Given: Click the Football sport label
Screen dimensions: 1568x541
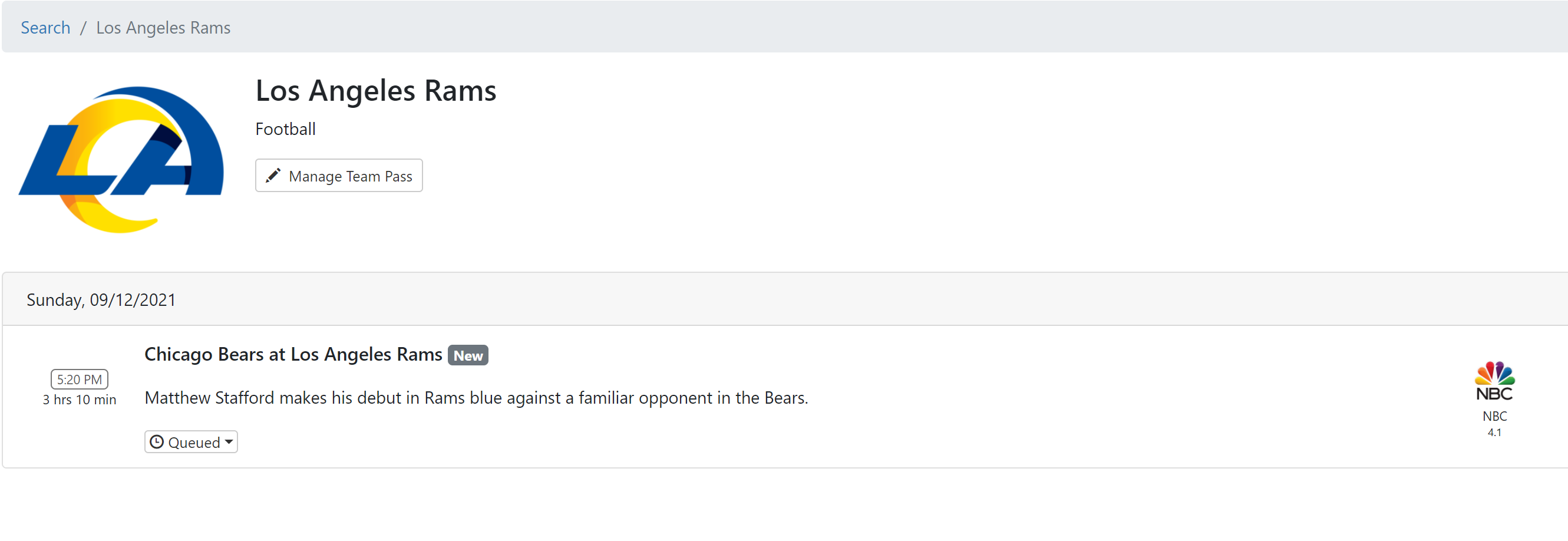Looking at the screenshot, I should tap(285, 129).
